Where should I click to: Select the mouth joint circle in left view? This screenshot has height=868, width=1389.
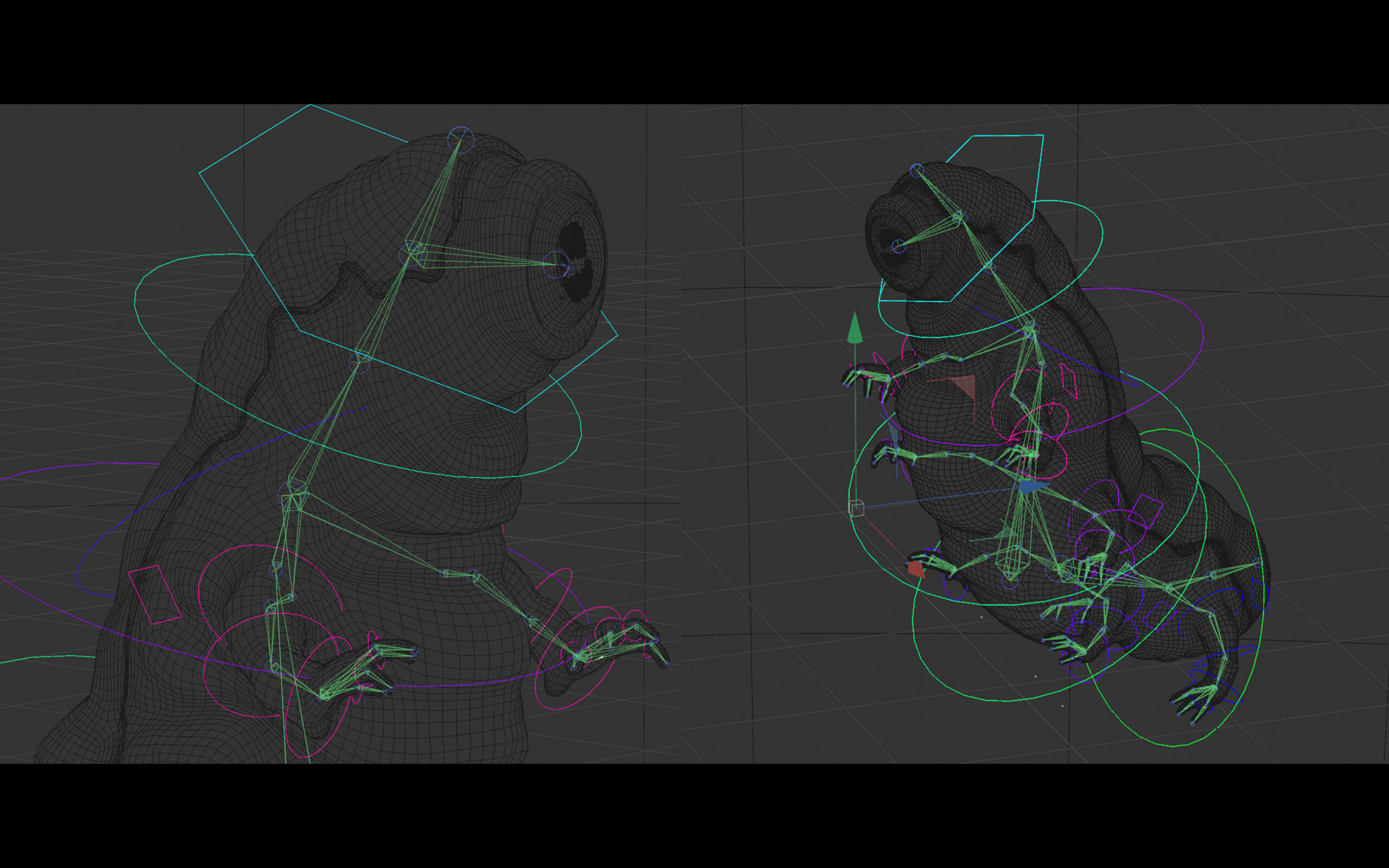click(556, 265)
